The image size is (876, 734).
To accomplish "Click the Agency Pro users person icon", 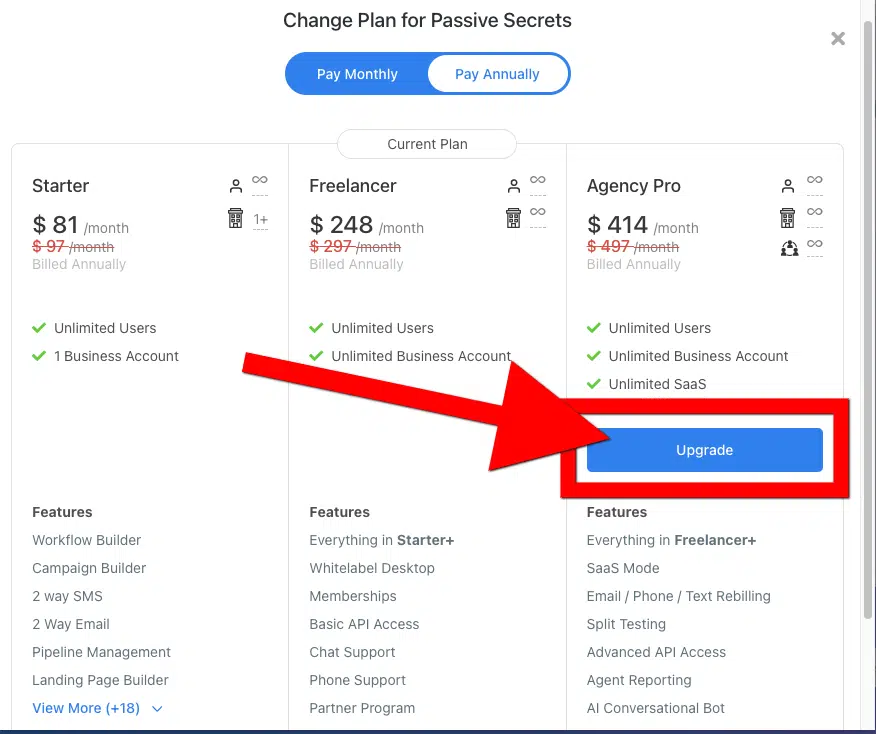I will pos(788,186).
